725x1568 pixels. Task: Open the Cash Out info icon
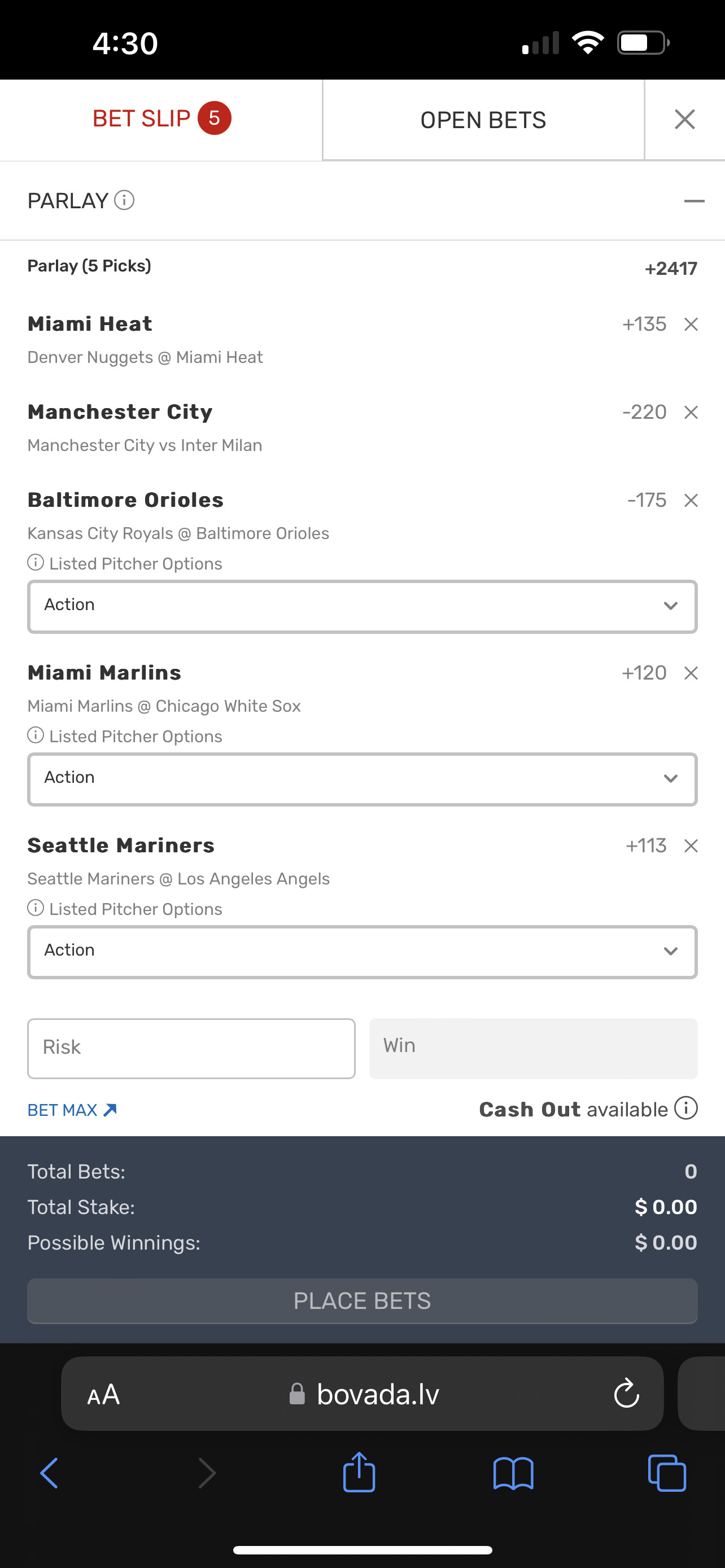(x=686, y=1109)
